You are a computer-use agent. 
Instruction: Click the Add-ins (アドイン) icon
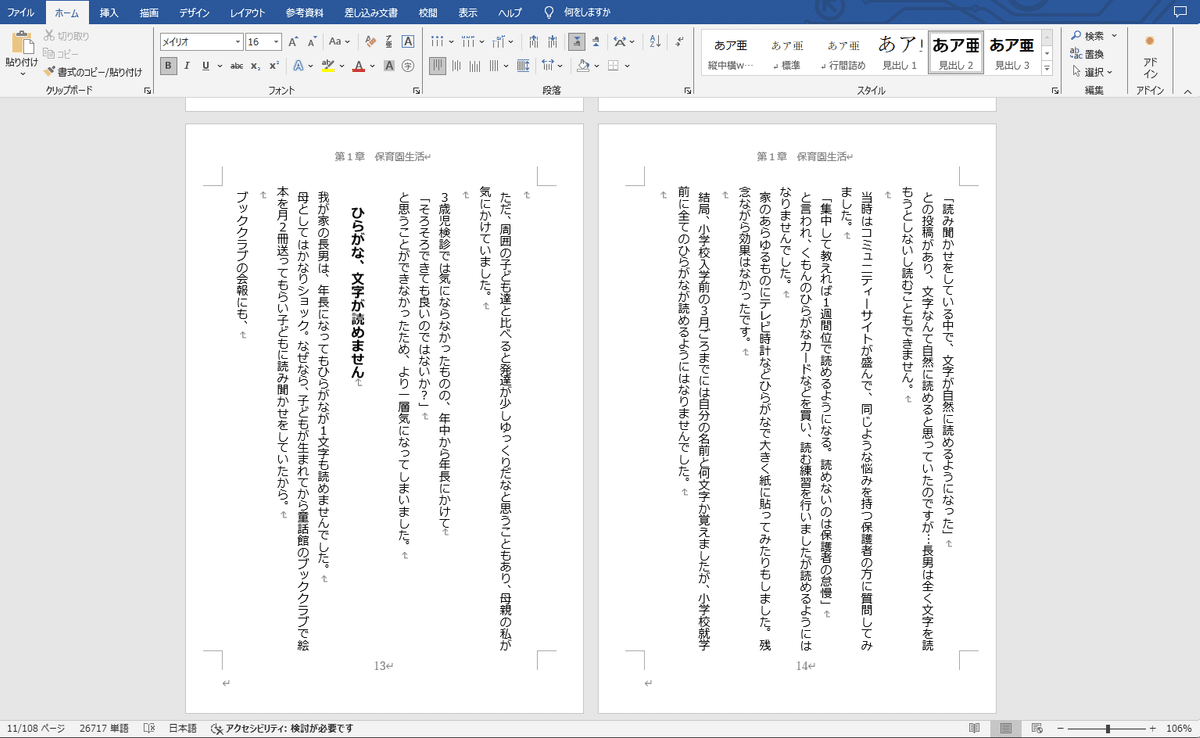[1150, 58]
